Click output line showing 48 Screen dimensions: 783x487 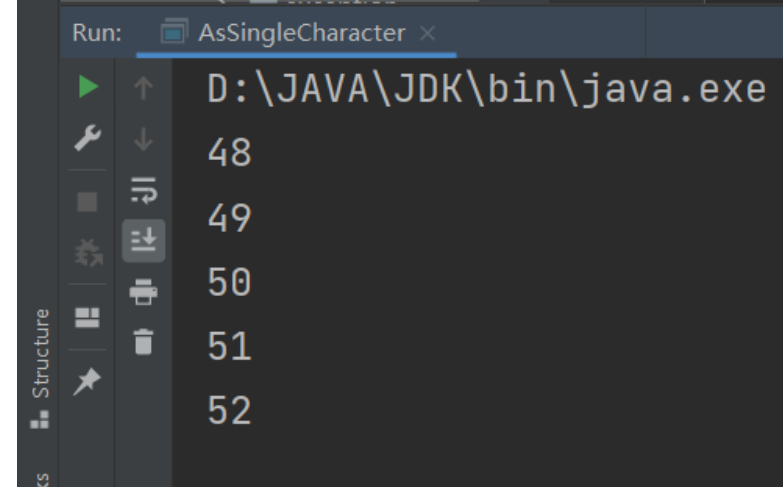tap(230, 153)
